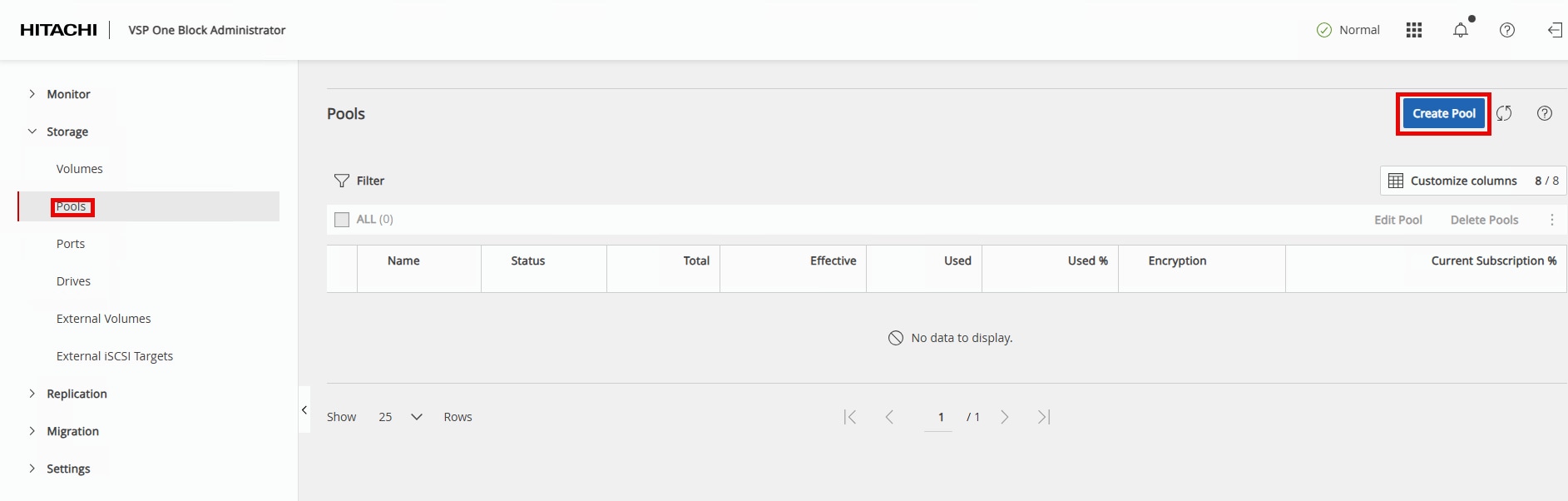Open the app launcher grid icon

pyautogui.click(x=1413, y=30)
